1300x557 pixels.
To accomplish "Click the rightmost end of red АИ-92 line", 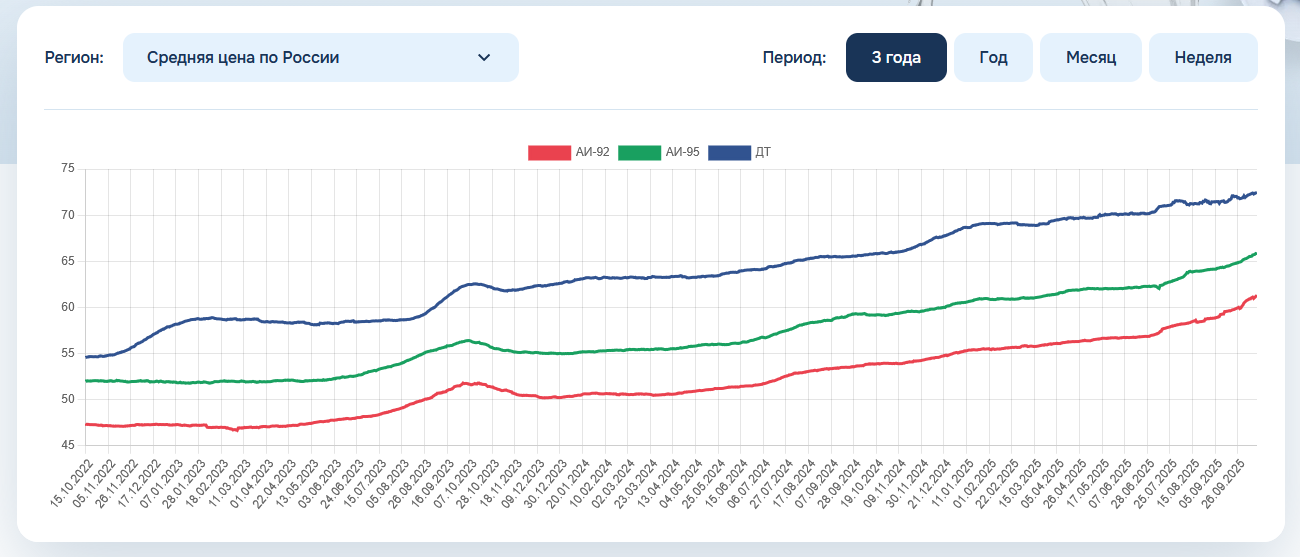I will (1255, 296).
